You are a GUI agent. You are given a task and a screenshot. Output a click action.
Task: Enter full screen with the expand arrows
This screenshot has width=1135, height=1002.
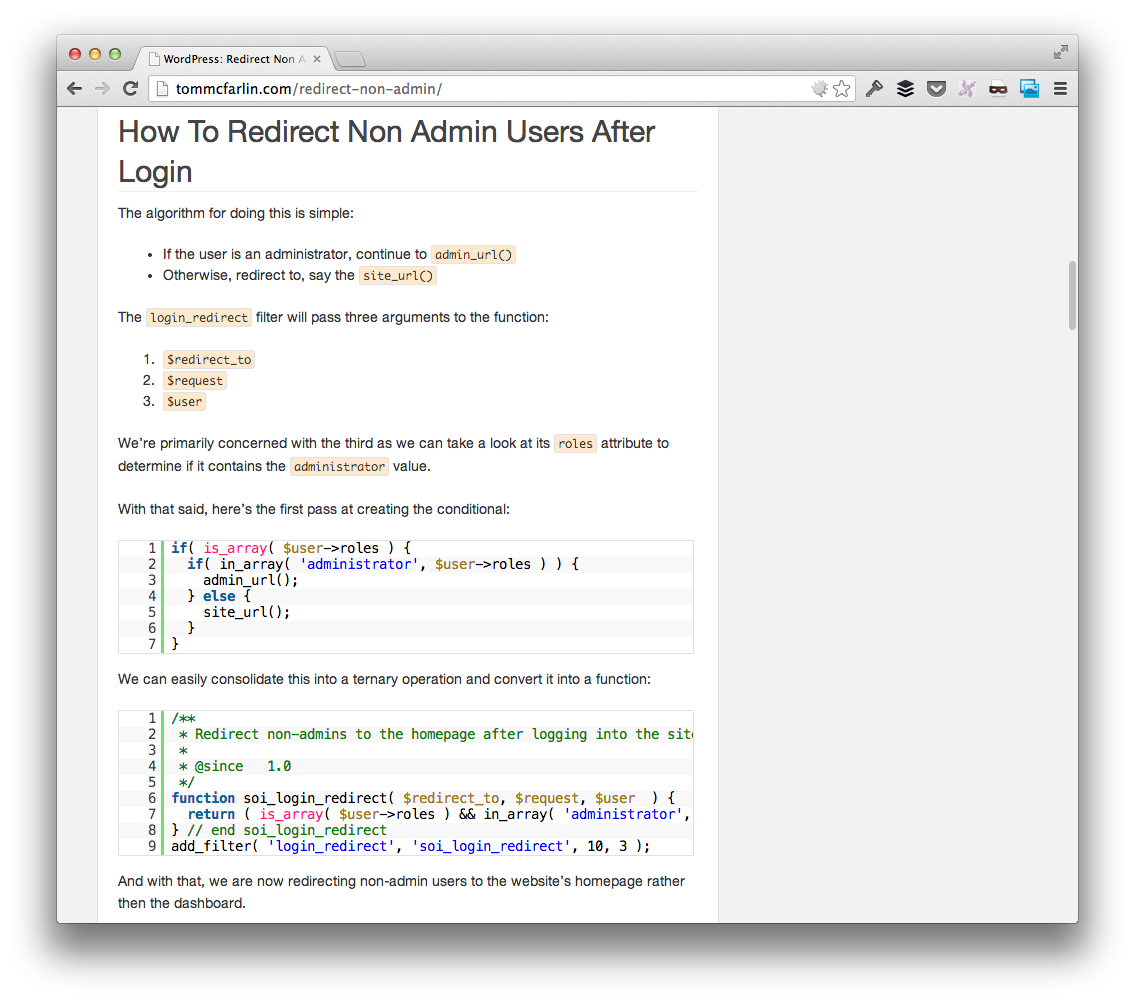click(x=1060, y=52)
